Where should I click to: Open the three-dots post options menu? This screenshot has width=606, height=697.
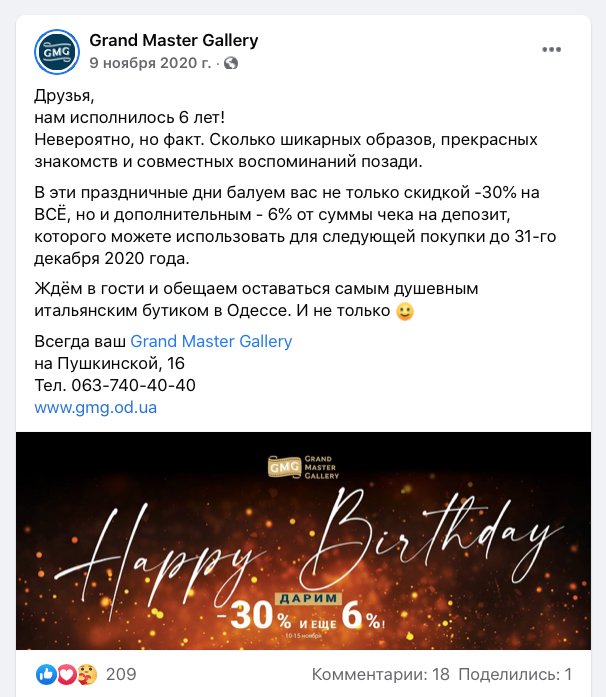(551, 49)
